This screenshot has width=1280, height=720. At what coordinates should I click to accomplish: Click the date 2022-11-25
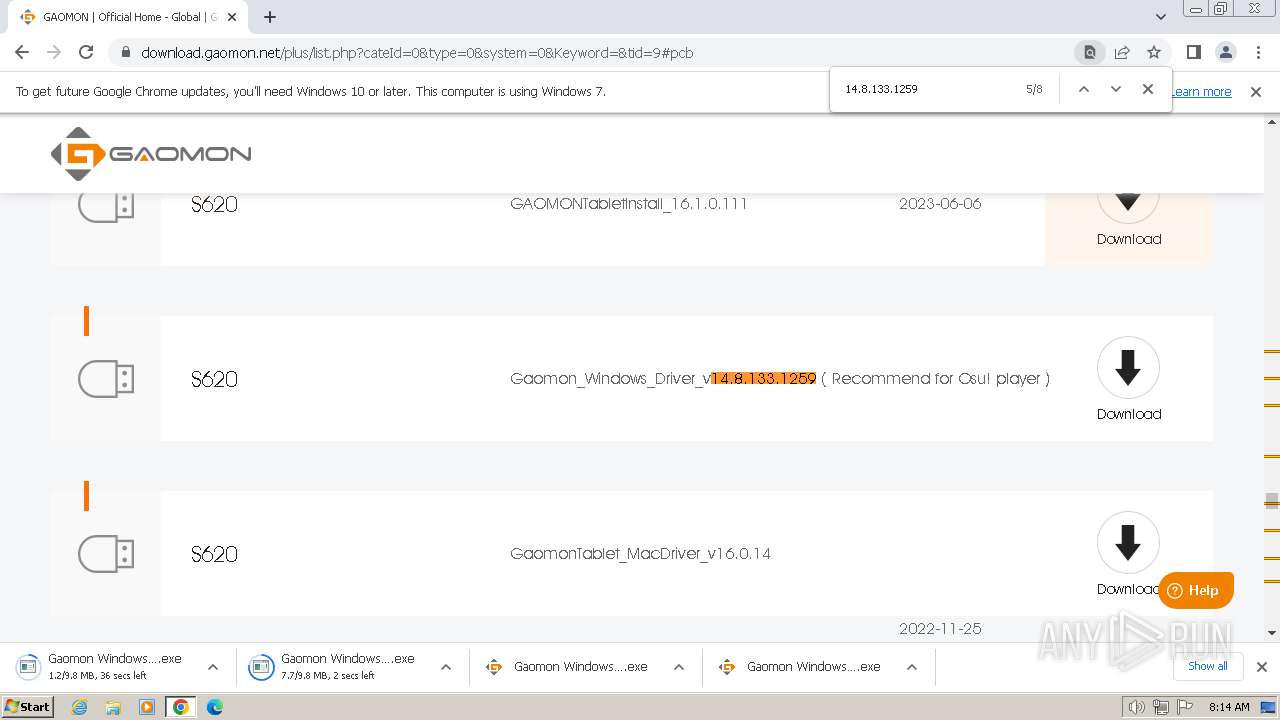[940, 629]
